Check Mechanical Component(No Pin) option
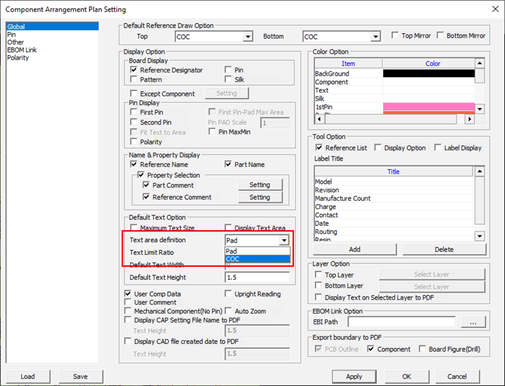 pos(128,311)
